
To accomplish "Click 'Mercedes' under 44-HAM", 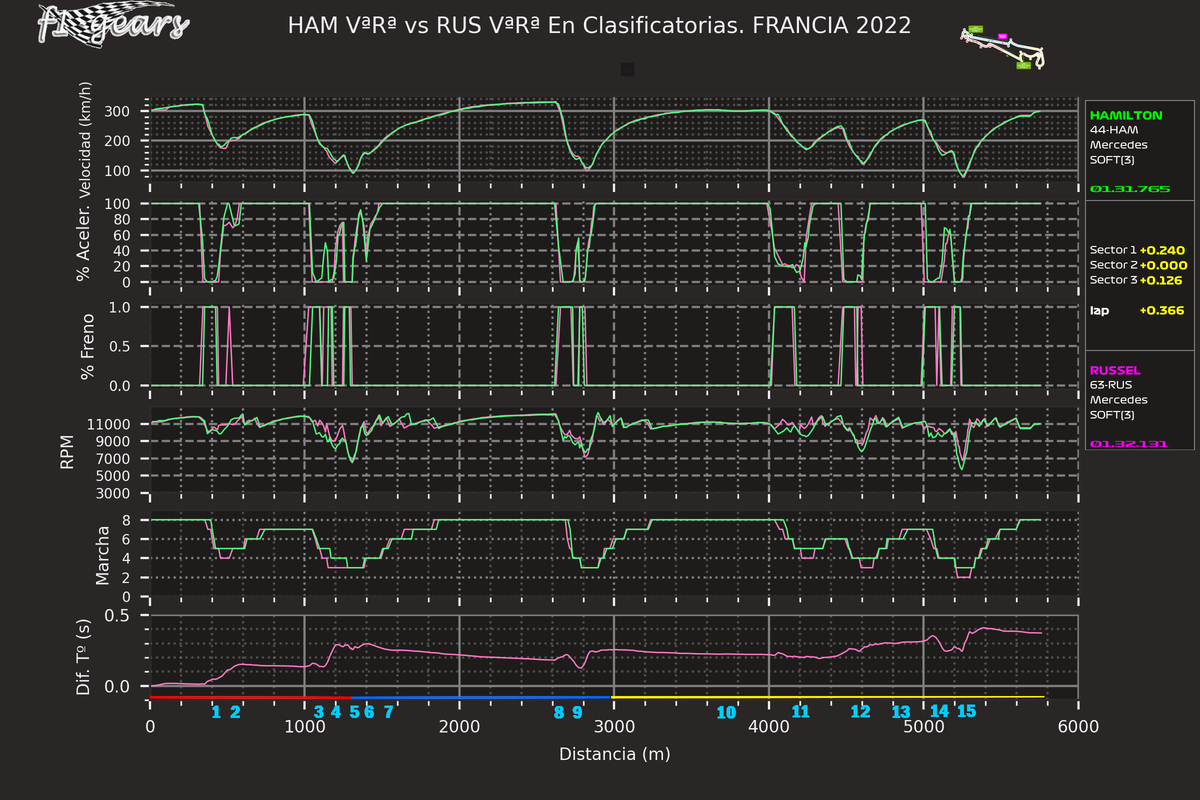I will [1118, 145].
